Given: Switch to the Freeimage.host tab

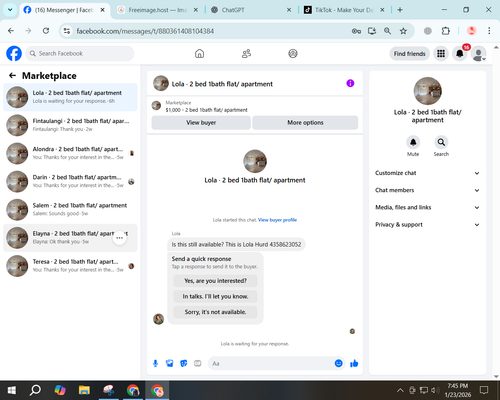Looking at the screenshot, I should coord(158,10).
